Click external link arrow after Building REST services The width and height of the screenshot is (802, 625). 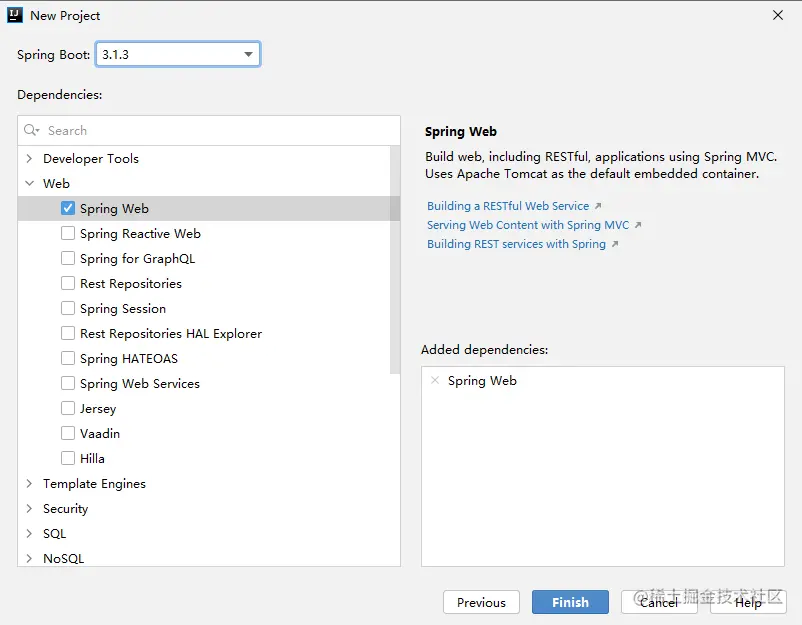(615, 245)
